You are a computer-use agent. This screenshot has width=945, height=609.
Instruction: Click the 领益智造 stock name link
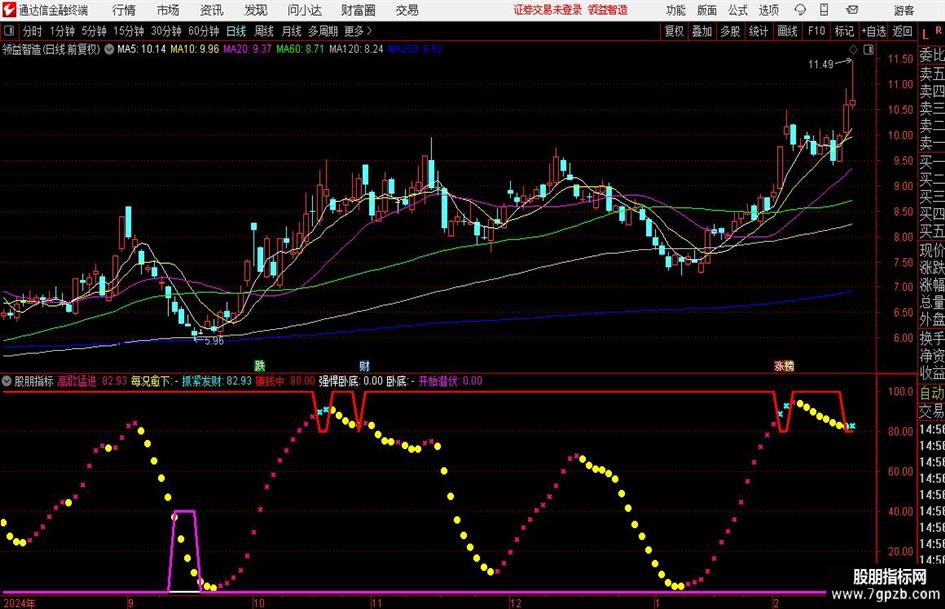[608, 10]
